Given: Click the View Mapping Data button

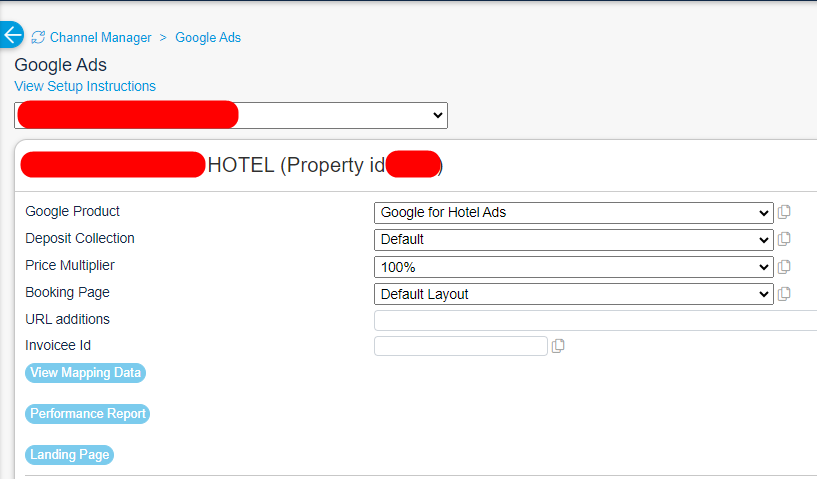Looking at the screenshot, I should pyautogui.click(x=86, y=373).
